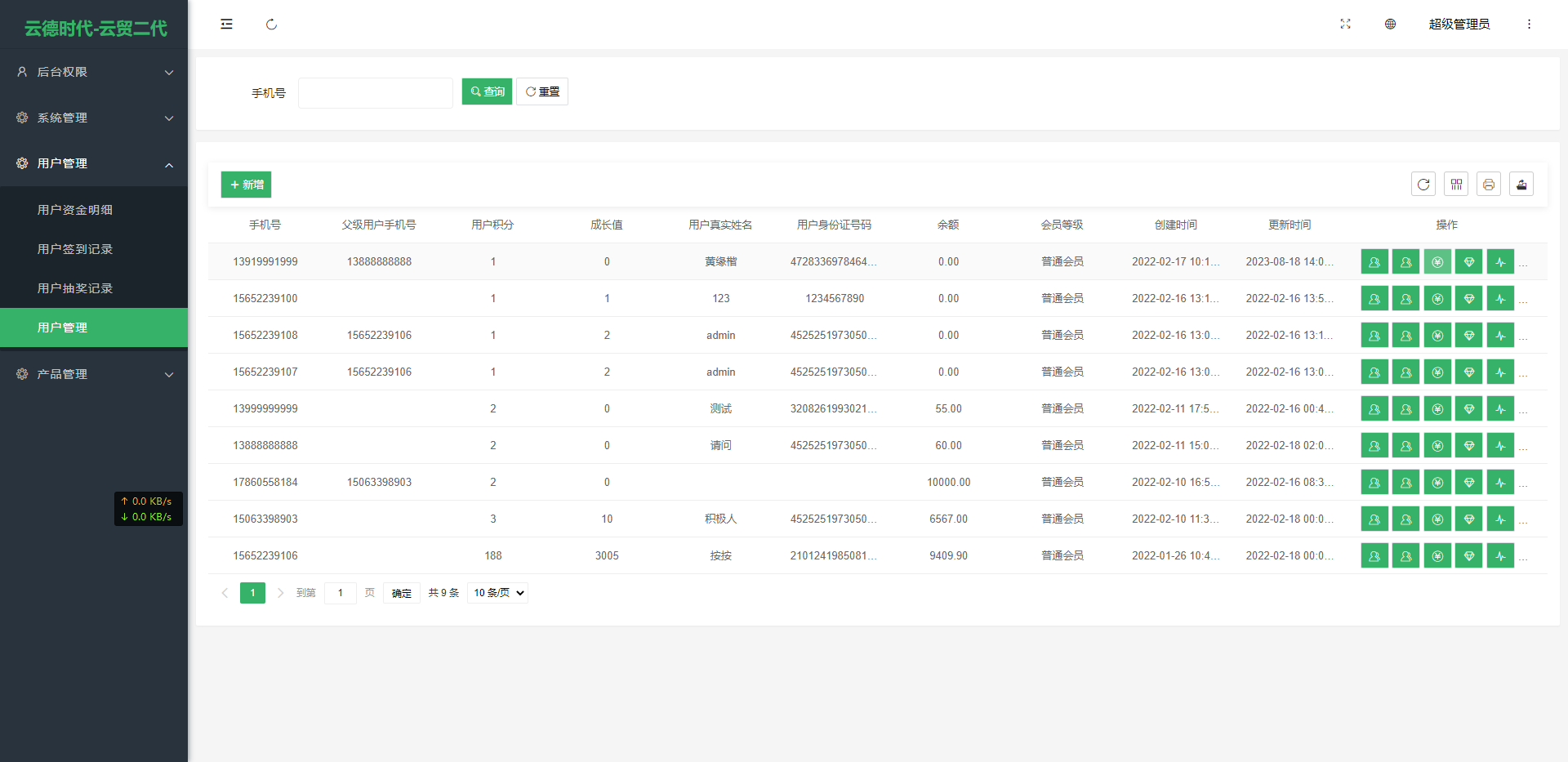The height and width of the screenshot is (762, 1568).
Task: Click phone cell 13919991999
Action: click(265, 262)
